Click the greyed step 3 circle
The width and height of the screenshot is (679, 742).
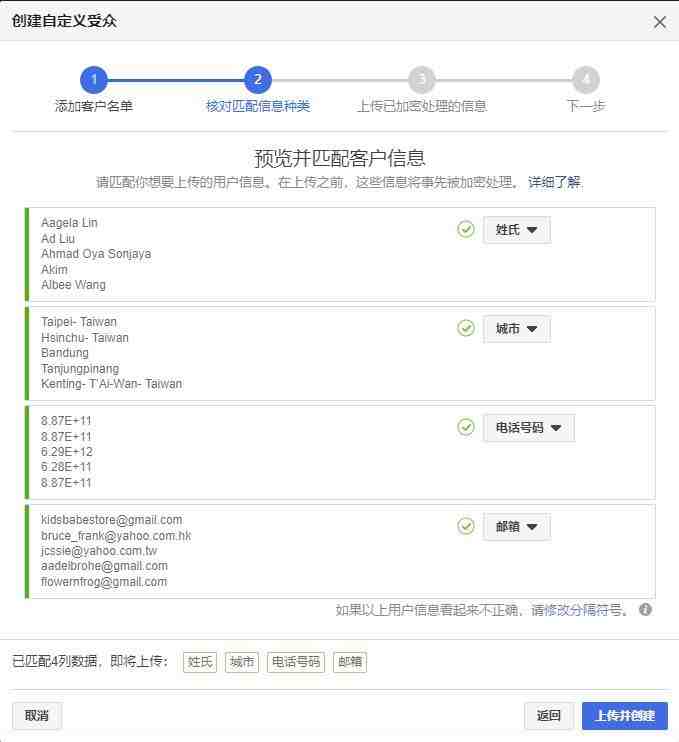pos(422,80)
